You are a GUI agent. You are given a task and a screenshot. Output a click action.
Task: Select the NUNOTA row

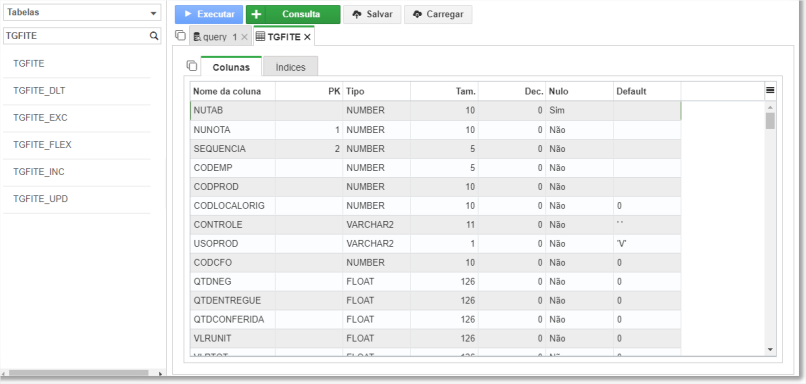coord(435,130)
